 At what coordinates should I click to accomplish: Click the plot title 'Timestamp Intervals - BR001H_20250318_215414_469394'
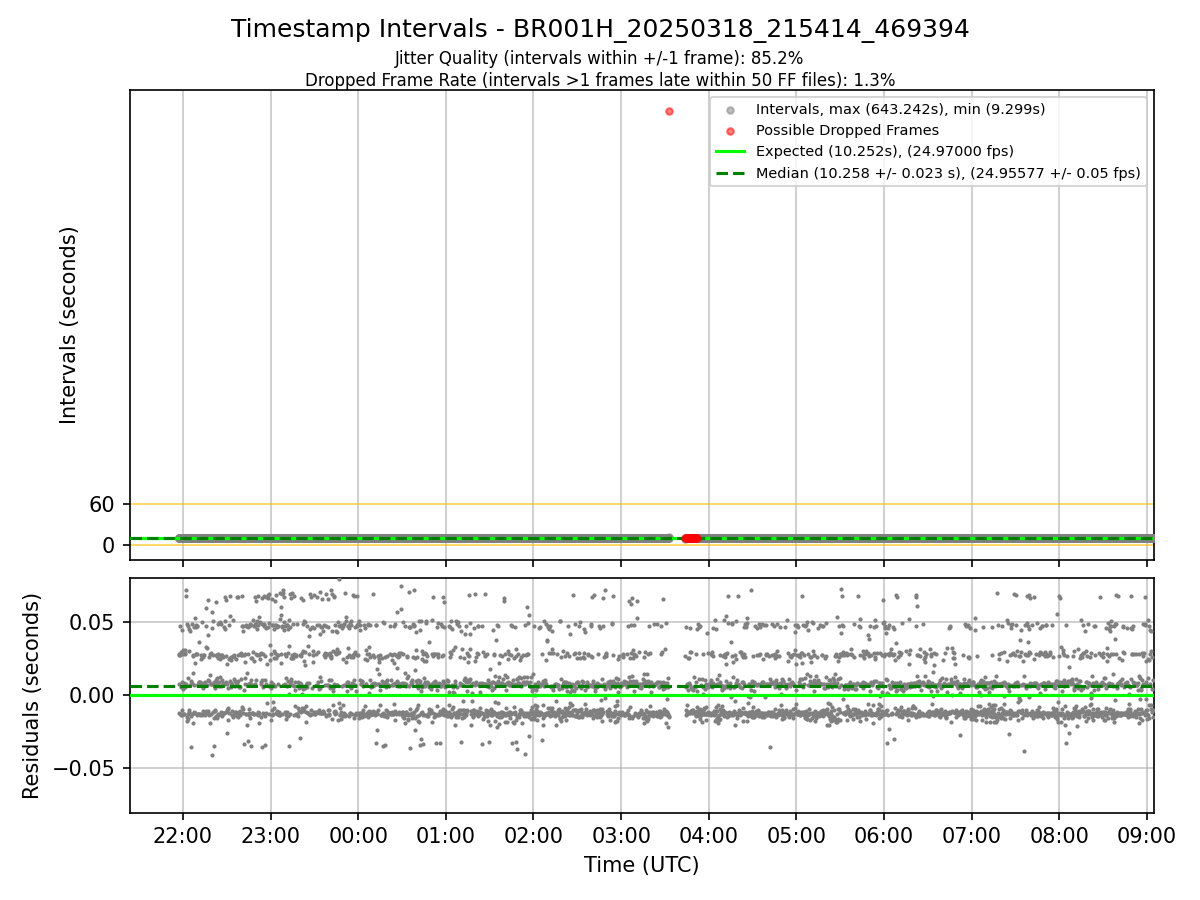click(x=600, y=29)
